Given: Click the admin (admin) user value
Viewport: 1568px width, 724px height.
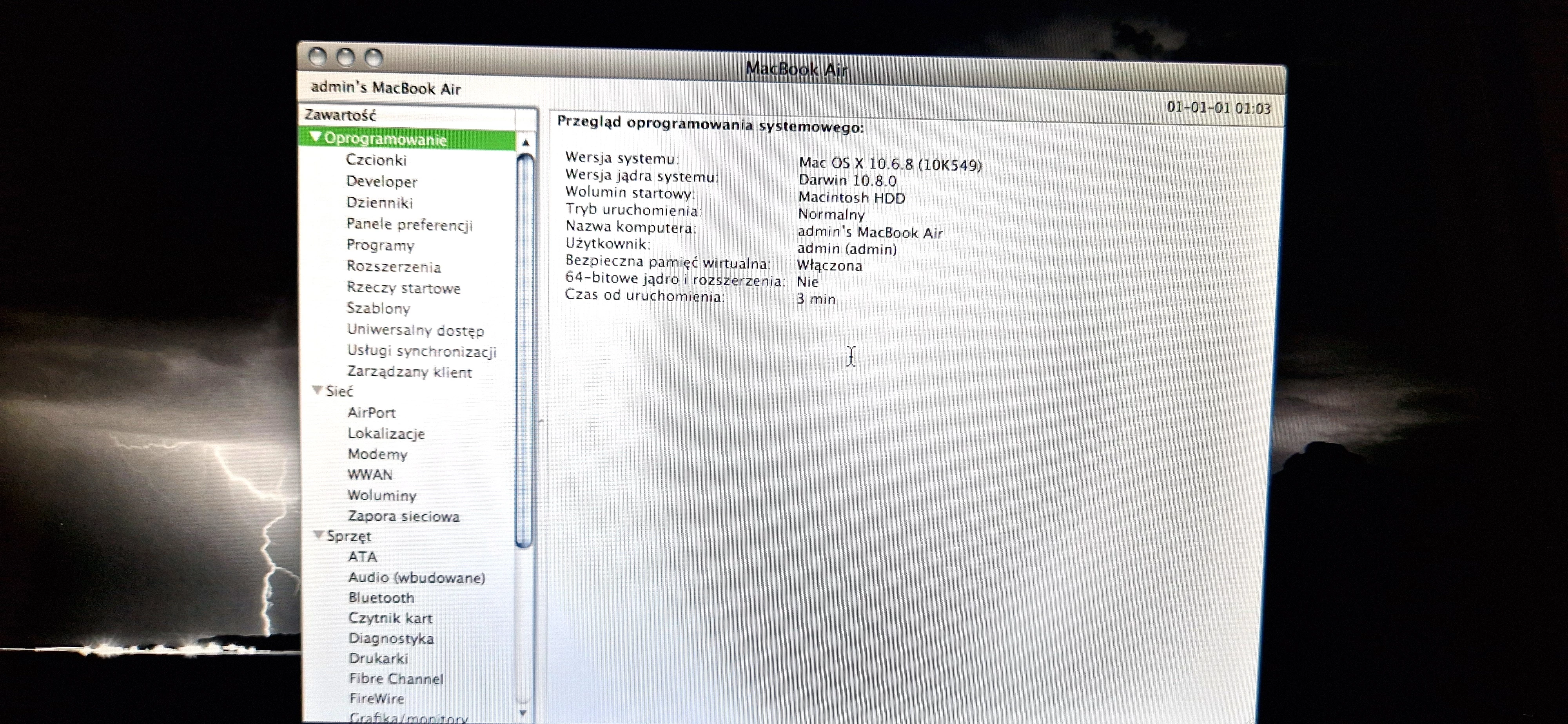Looking at the screenshot, I should click(847, 250).
